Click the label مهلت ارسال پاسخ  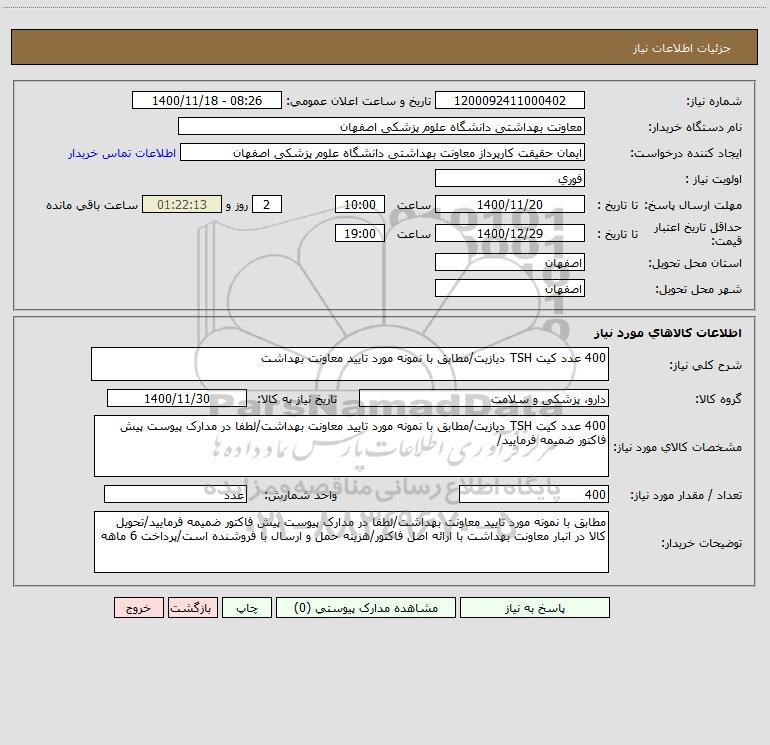[x=693, y=205]
